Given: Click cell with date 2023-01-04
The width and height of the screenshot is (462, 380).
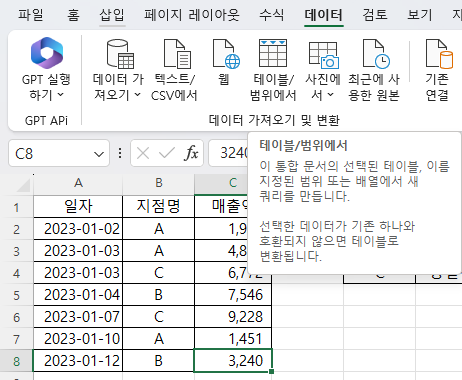Looking at the screenshot, I should 78,295.
